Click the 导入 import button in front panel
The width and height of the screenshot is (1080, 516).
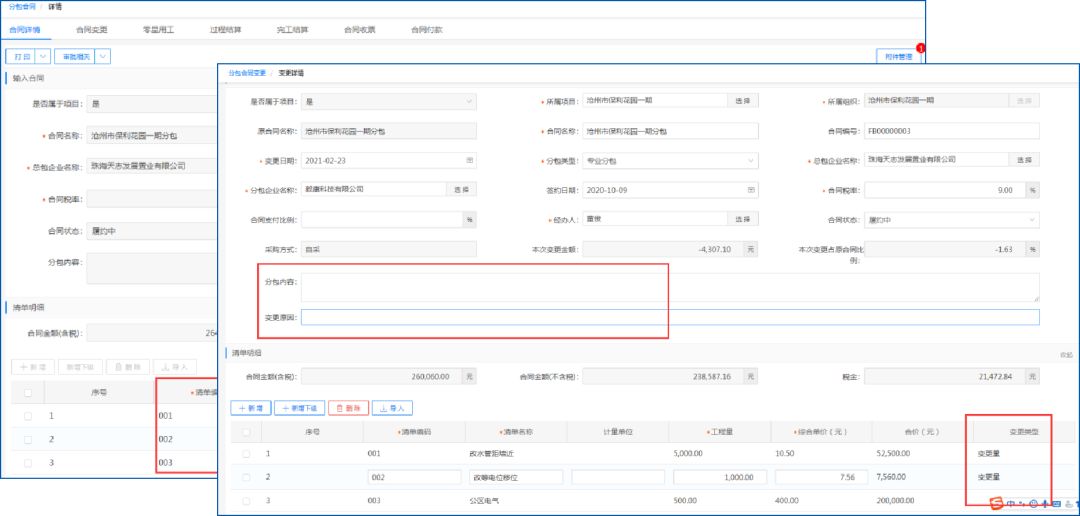(392, 408)
